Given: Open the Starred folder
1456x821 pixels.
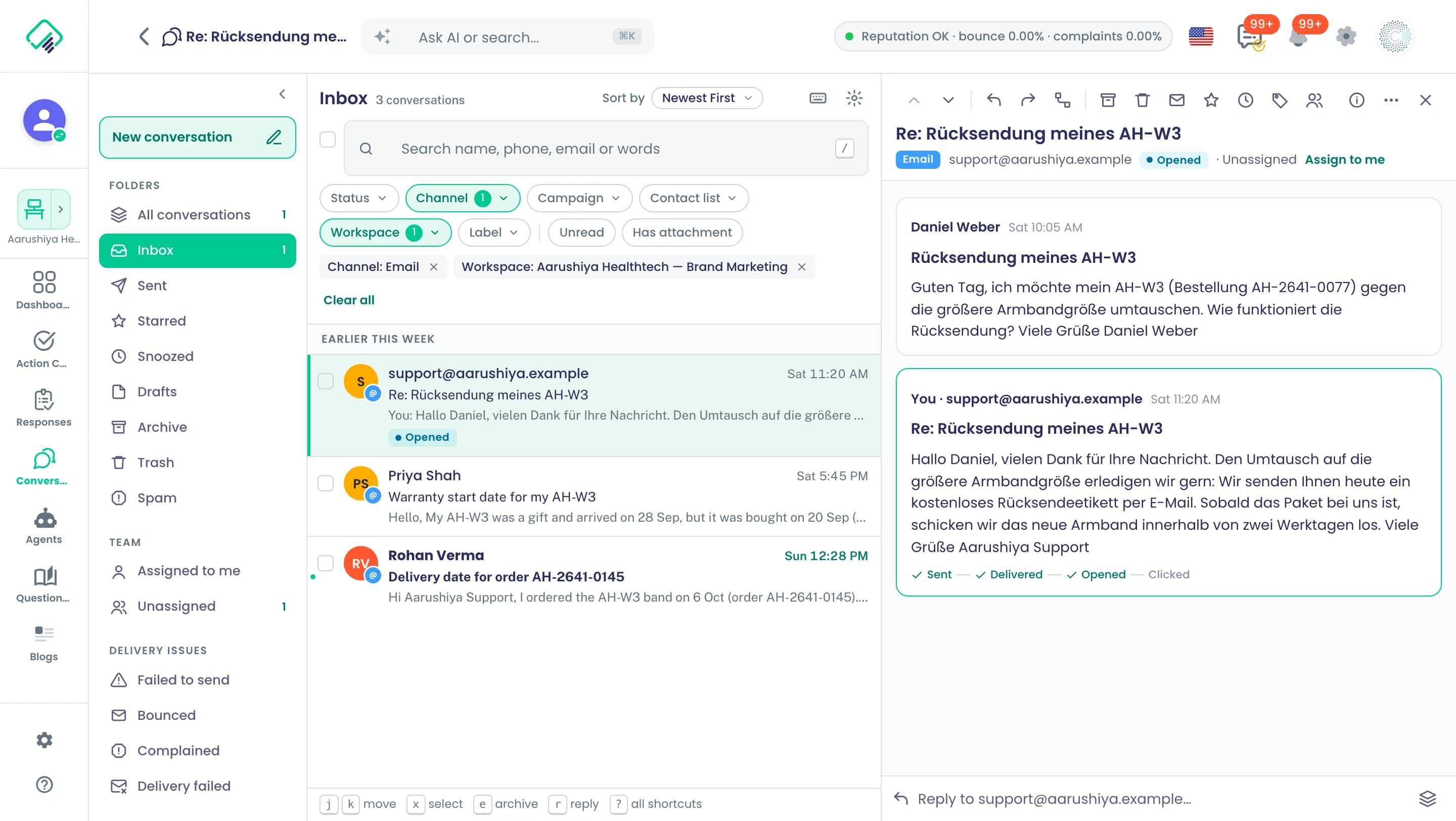Looking at the screenshot, I should pos(197,321).
